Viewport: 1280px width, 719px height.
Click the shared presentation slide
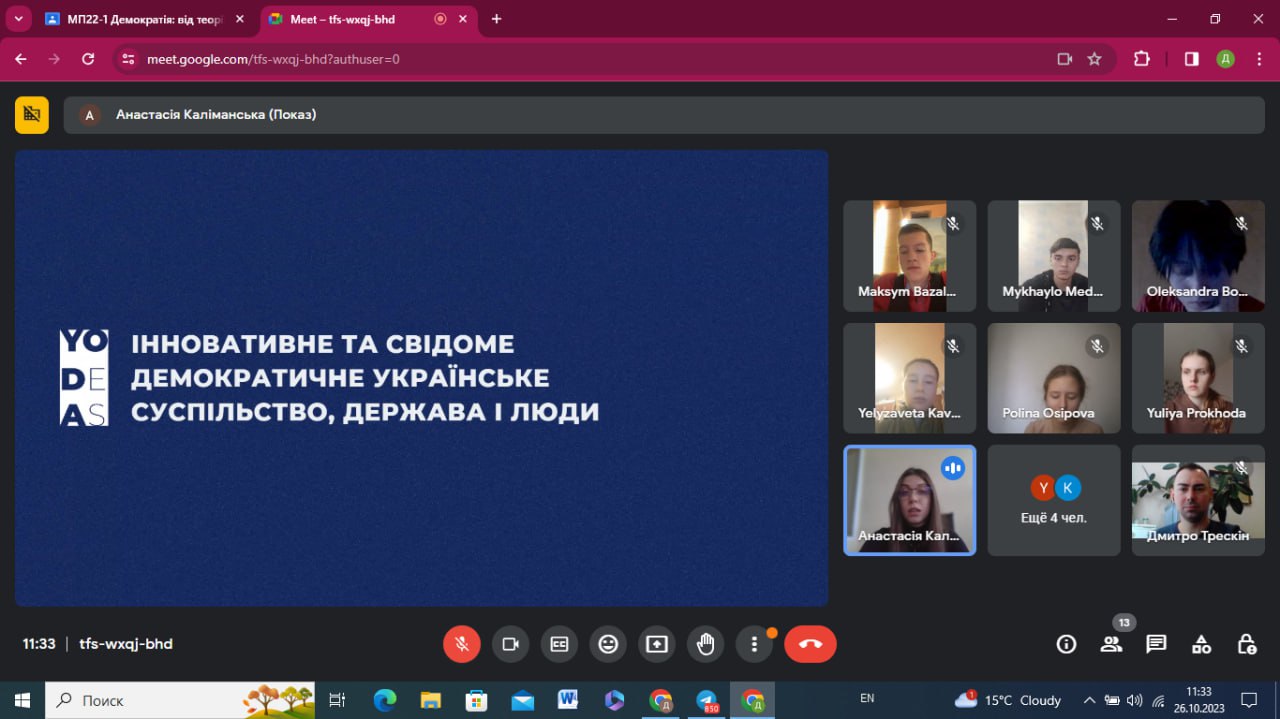tap(421, 378)
